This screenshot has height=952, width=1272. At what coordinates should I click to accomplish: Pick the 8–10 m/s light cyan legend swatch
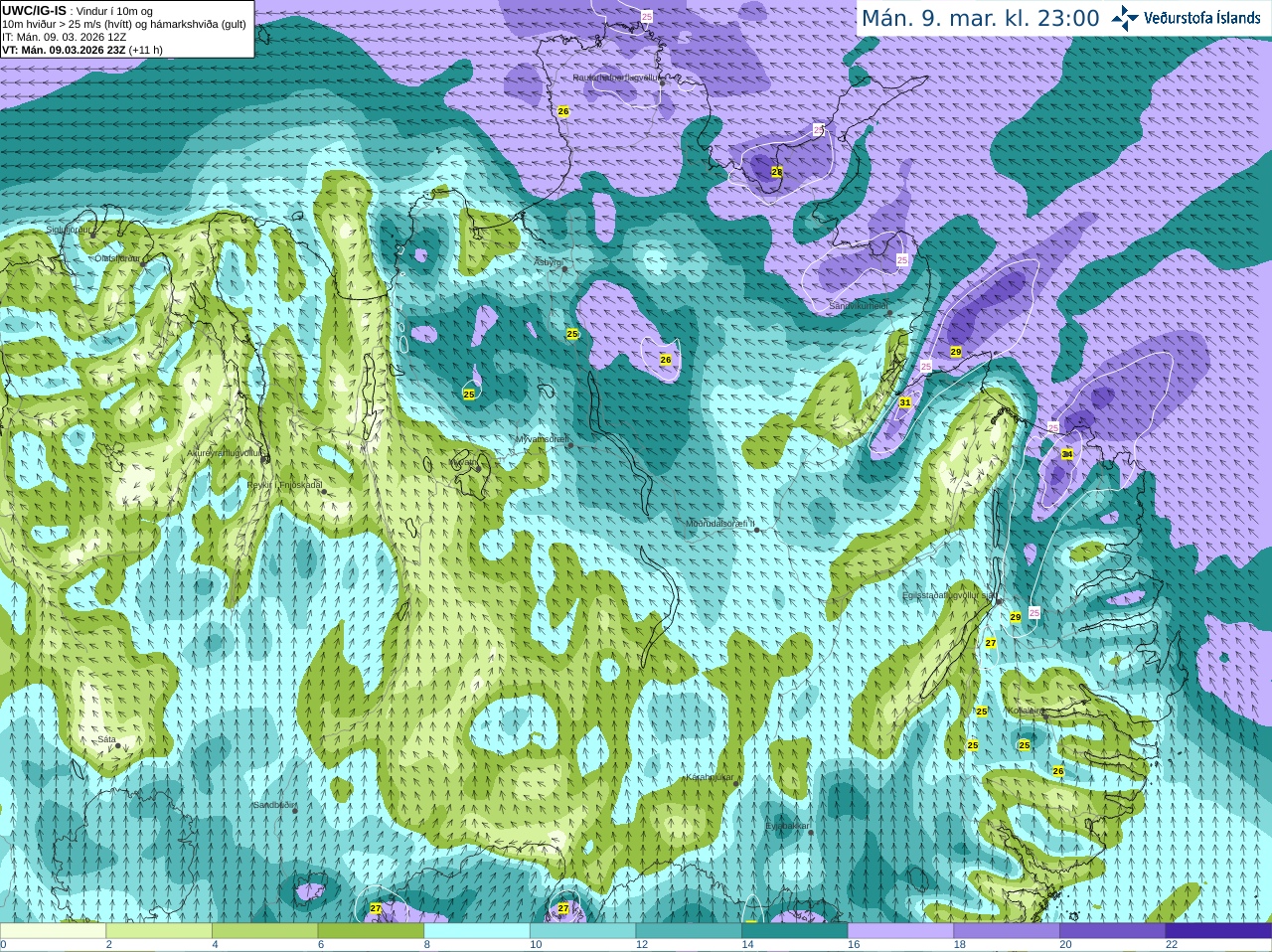click(x=477, y=930)
